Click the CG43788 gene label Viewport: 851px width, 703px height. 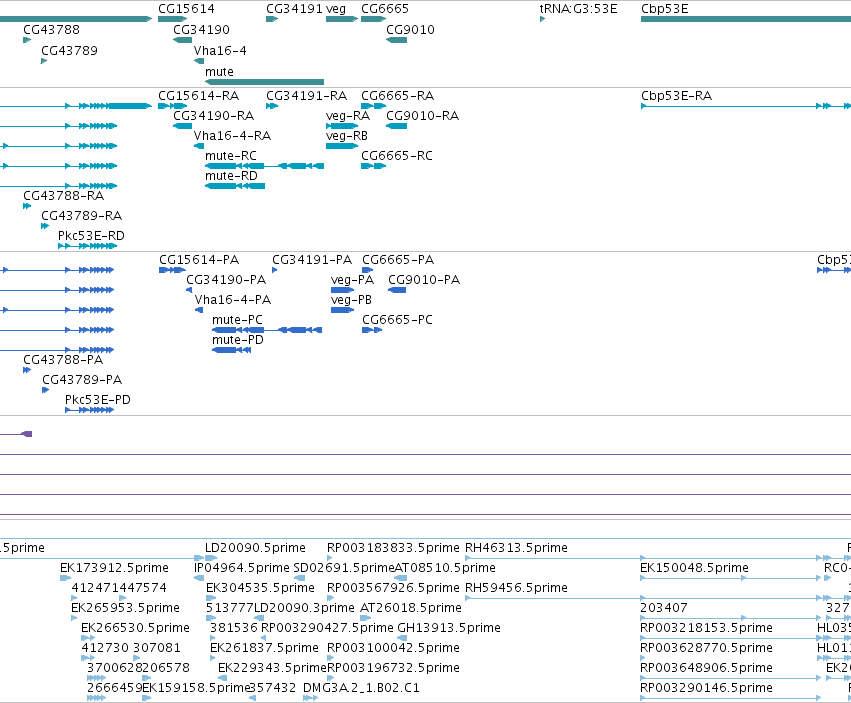(52, 29)
